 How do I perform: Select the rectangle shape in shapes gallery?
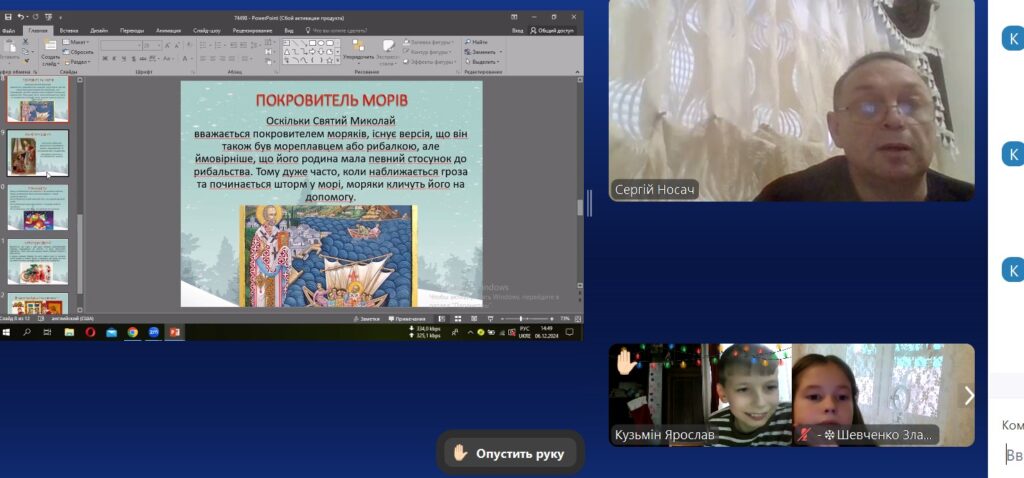point(312,43)
